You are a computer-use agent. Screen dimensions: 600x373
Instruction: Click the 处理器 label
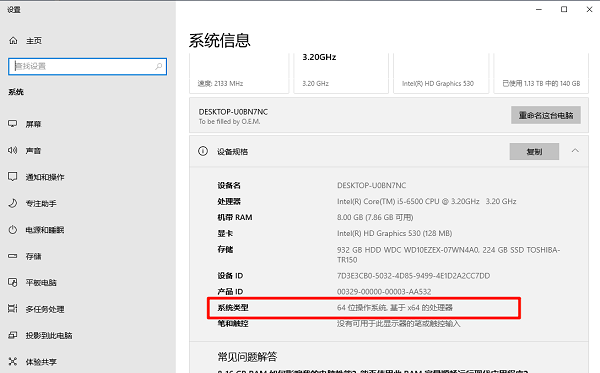click(229, 201)
